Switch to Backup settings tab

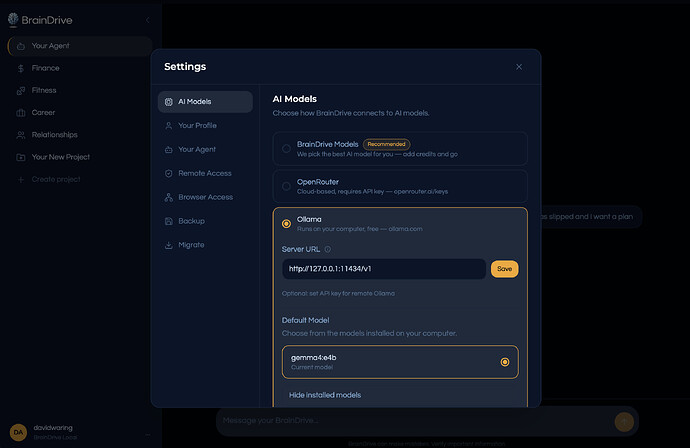(x=205, y=221)
